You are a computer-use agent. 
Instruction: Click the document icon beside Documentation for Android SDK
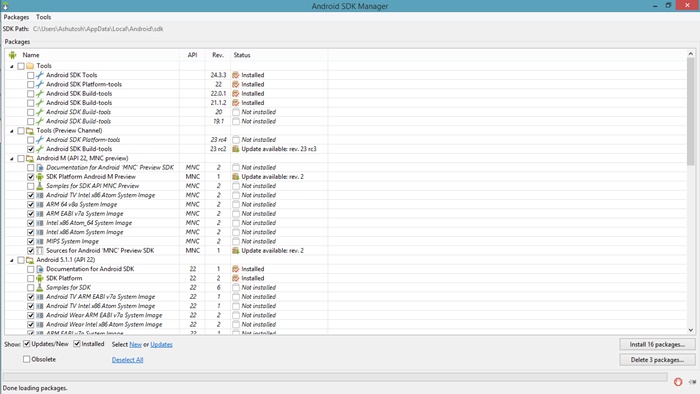[40, 269]
